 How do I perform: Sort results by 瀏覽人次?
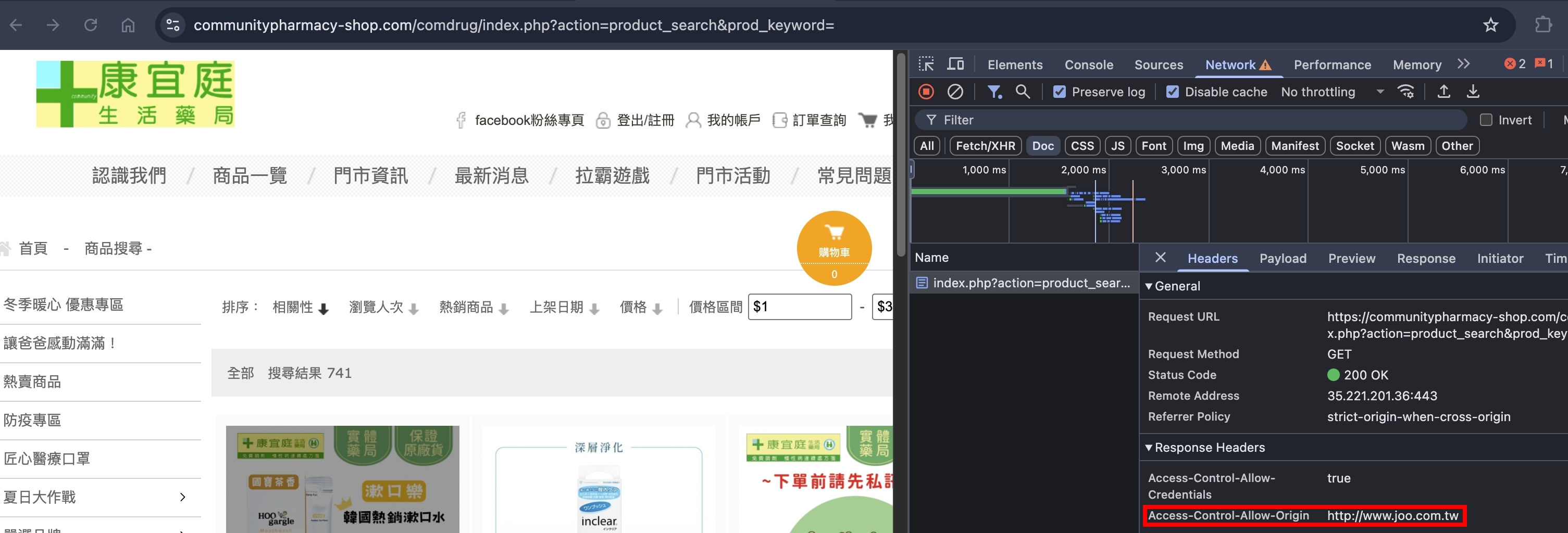click(383, 307)
